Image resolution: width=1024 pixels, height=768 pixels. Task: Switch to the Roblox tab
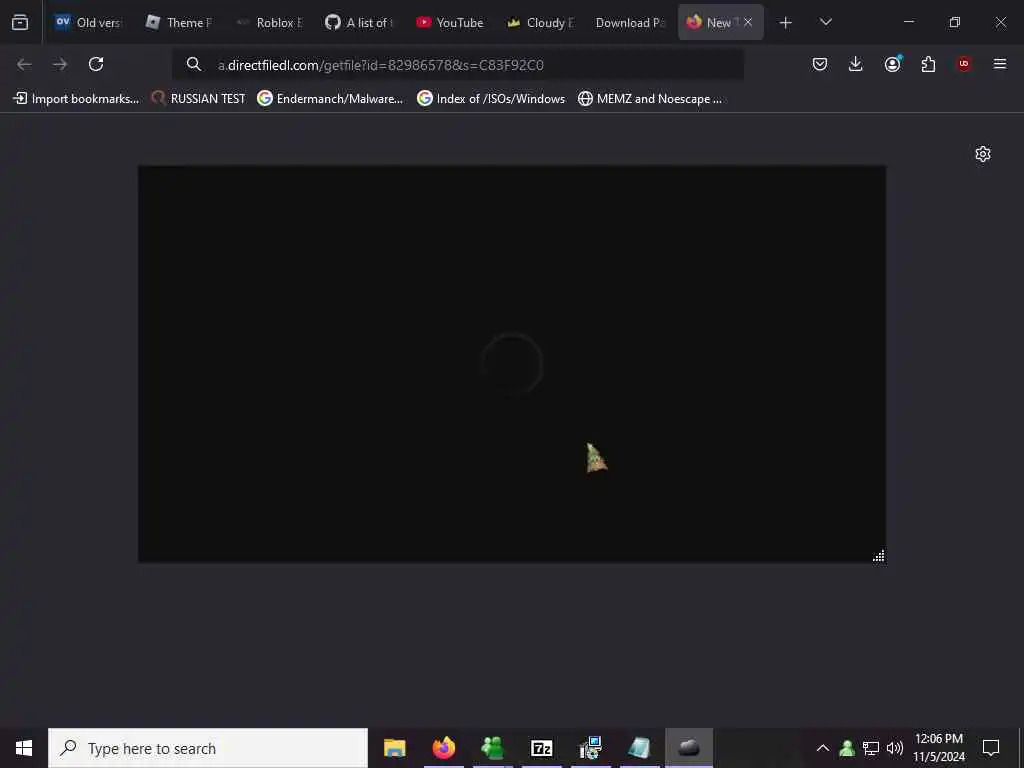point(270,22)
